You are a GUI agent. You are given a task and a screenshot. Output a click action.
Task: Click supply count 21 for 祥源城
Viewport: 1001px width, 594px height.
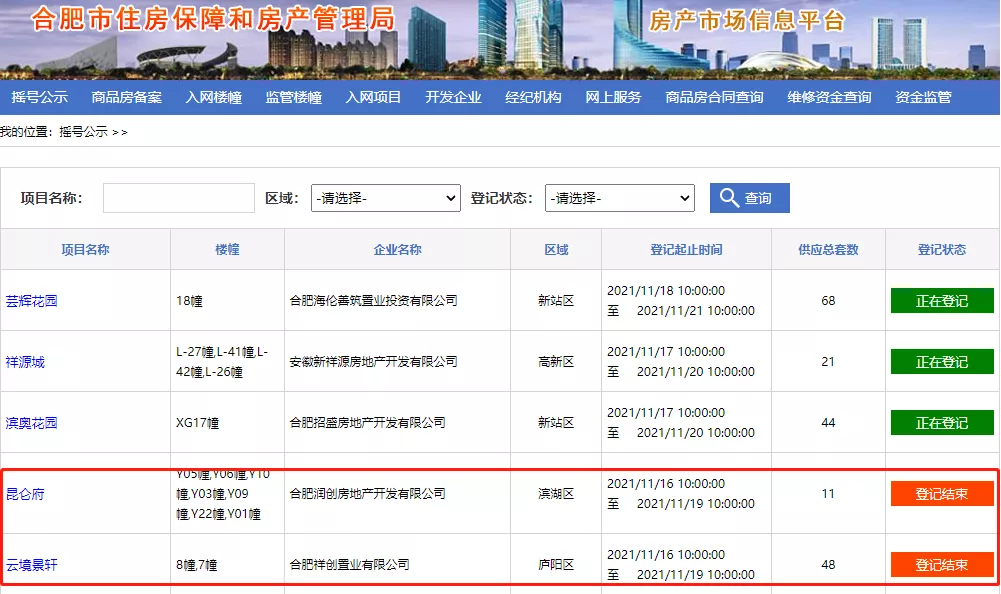tap(828, 362)
